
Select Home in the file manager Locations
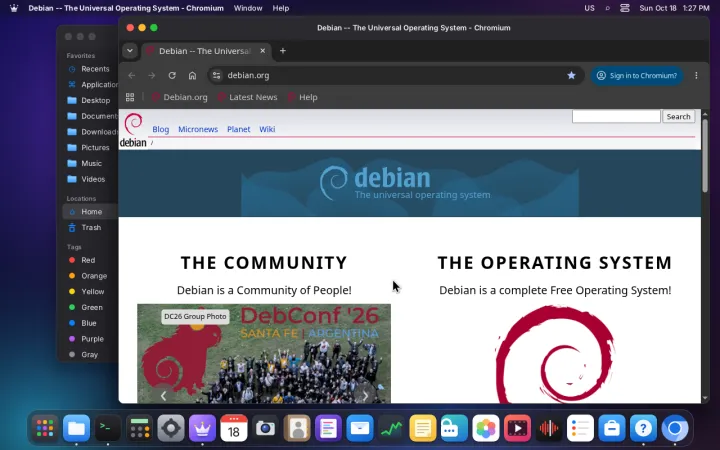tap(90, 212)
